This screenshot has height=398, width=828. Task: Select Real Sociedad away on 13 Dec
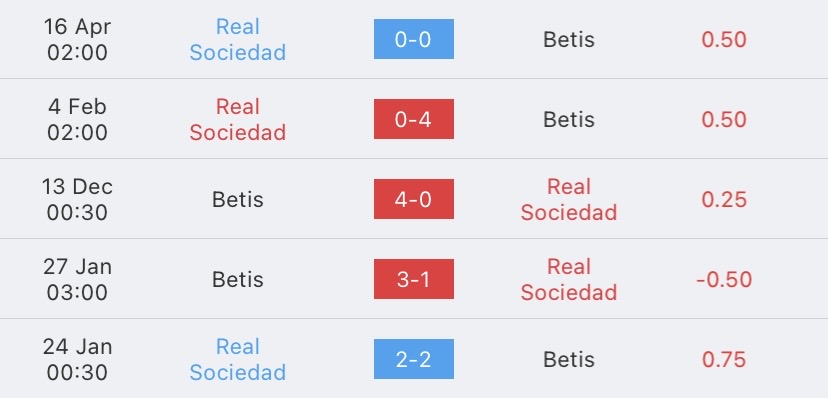click(569, 200)
